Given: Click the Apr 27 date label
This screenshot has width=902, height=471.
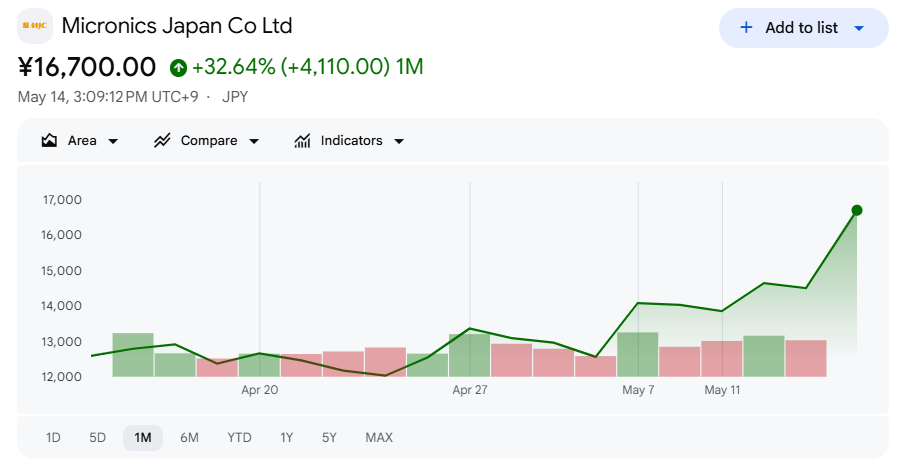Looking at the screenshot, I should click(470, 390).
